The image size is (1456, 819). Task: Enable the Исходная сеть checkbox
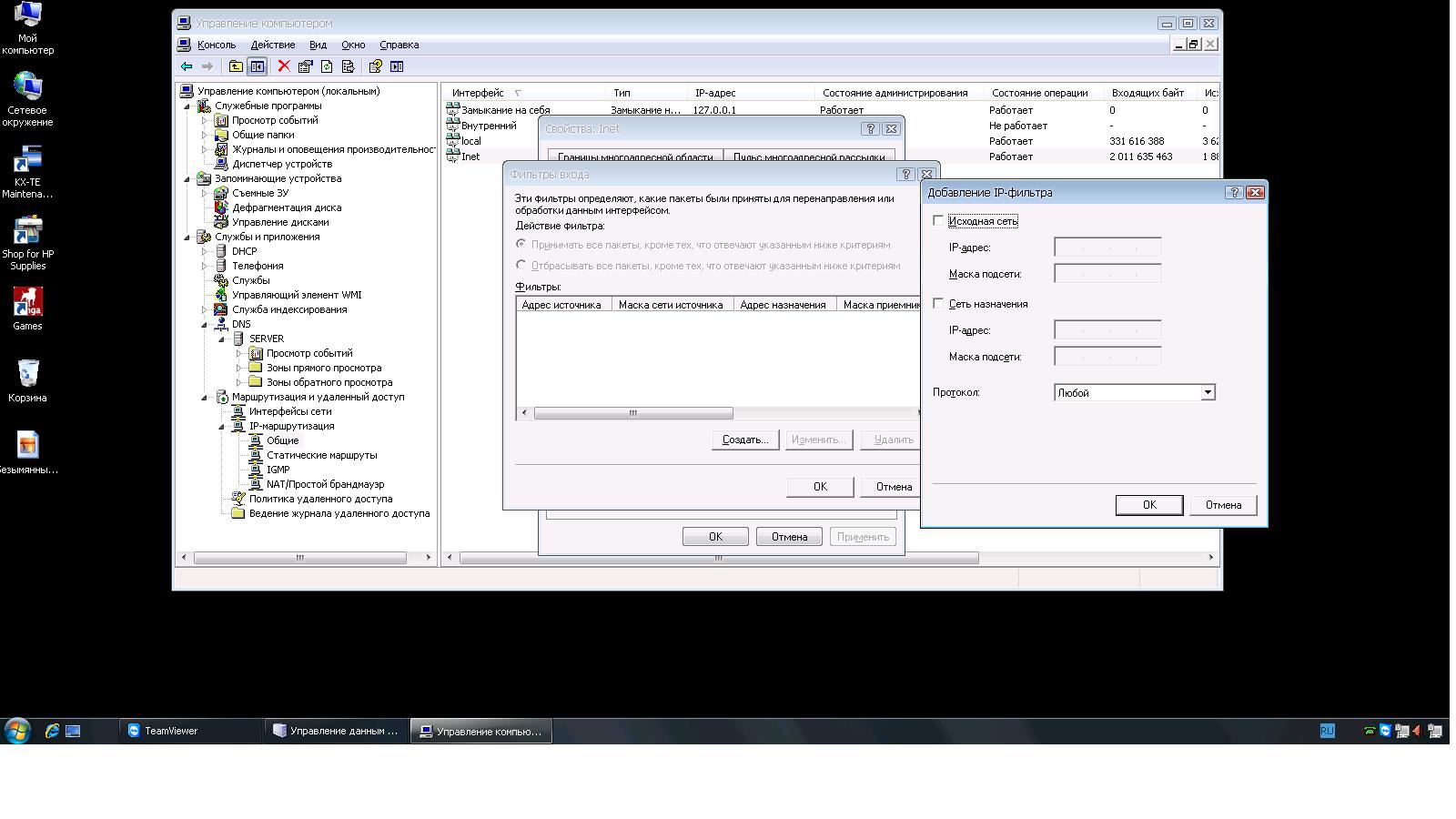pos(938,221)
